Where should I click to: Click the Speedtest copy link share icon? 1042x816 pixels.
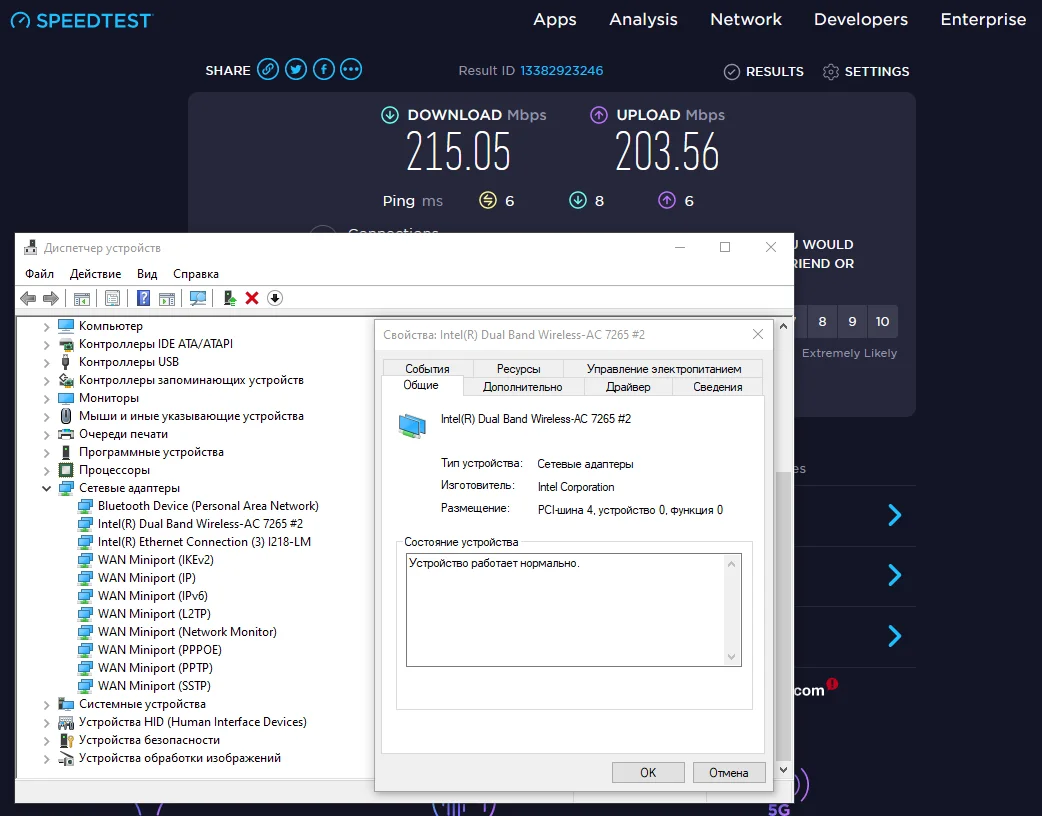coord(268,69)
